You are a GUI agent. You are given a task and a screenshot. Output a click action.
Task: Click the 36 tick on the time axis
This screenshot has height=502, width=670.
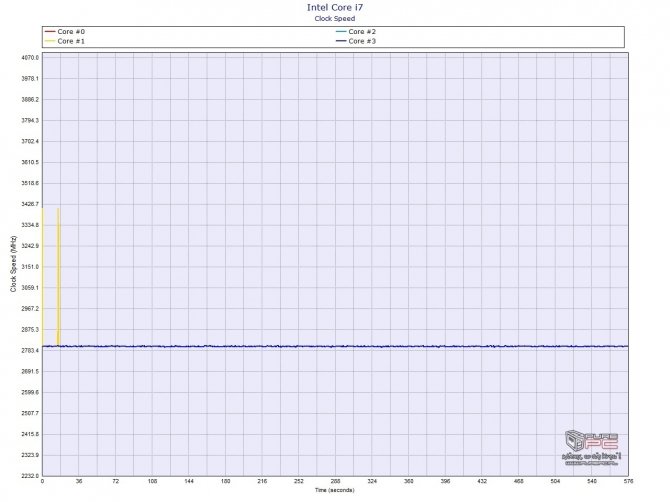(x=79, y=481)
